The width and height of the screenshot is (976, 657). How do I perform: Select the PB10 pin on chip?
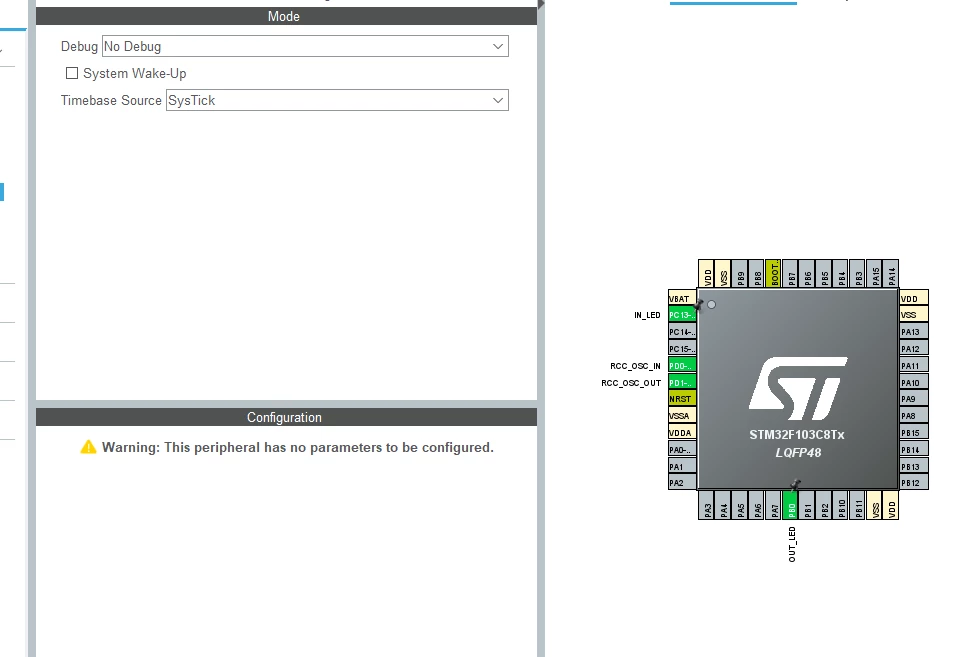pos(841,505)
